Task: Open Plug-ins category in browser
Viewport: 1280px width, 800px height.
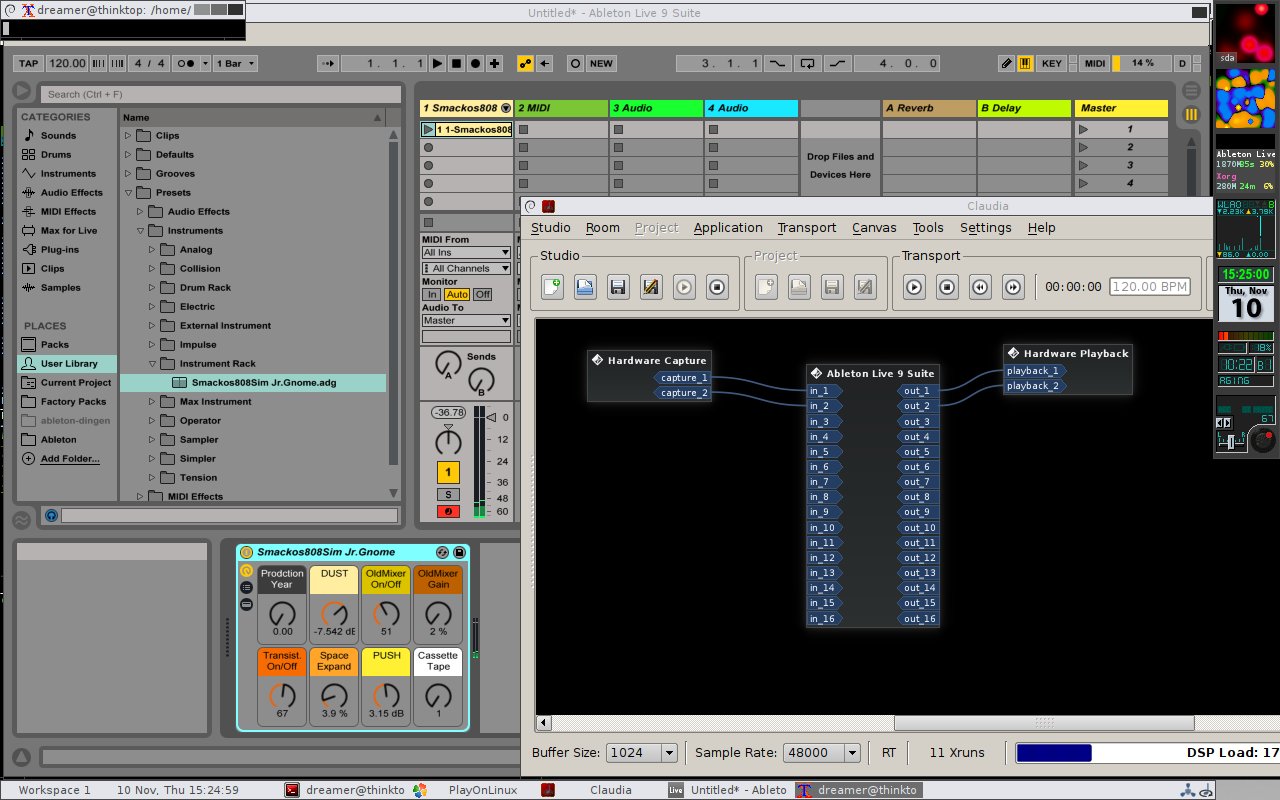Action: [x=59, y=249]
